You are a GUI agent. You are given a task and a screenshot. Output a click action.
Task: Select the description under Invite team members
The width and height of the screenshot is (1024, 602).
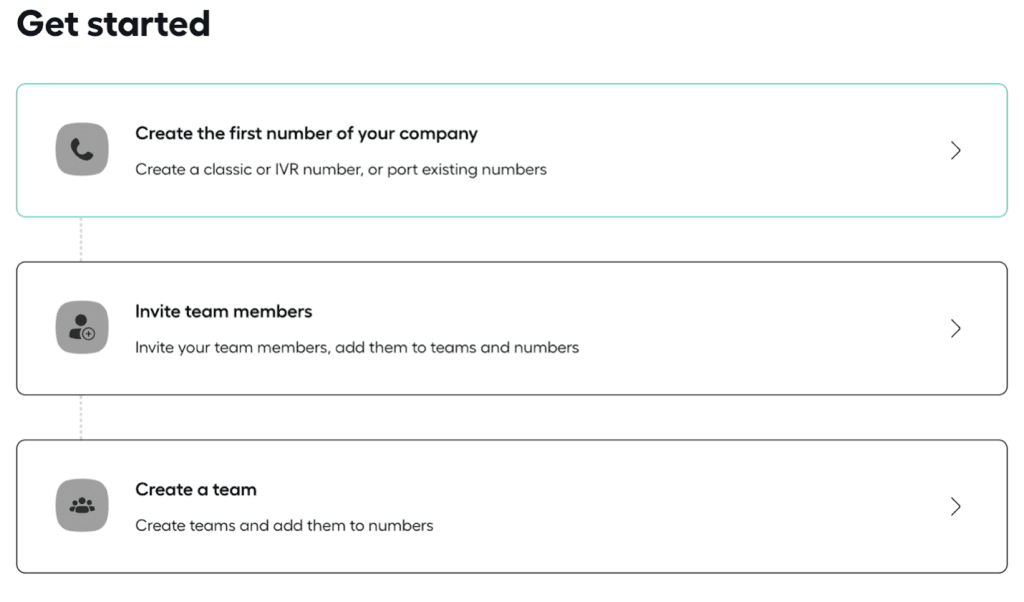(357, 347)
